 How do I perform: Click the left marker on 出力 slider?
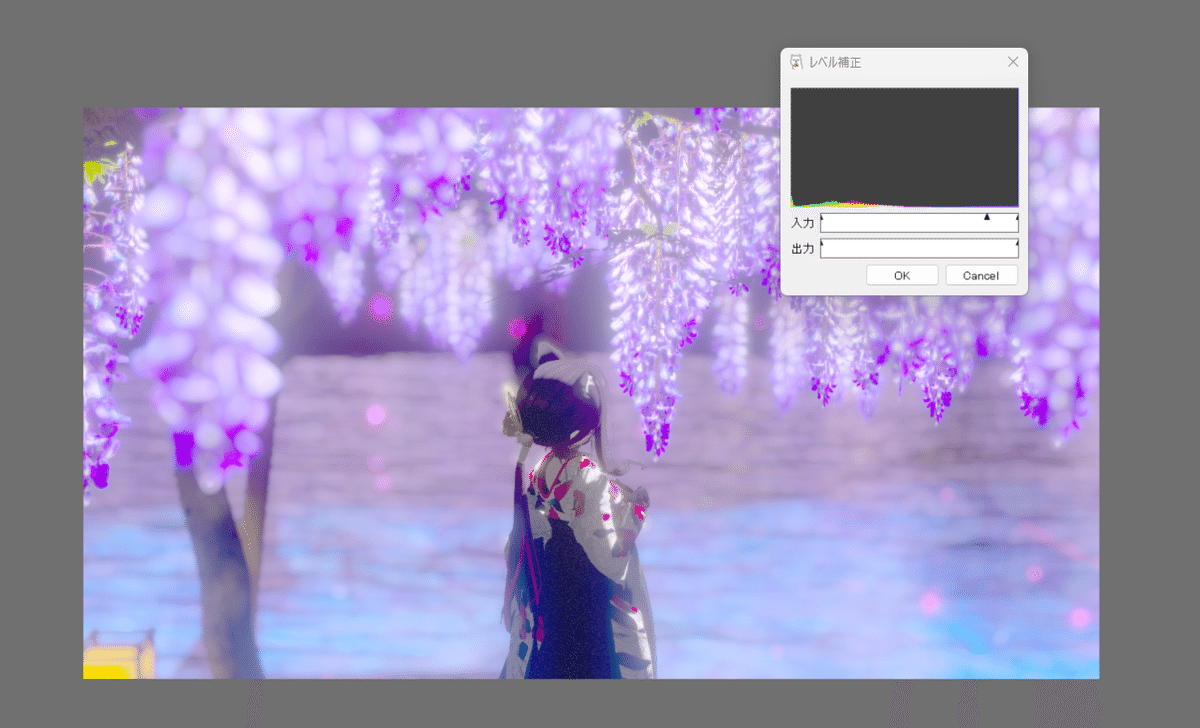[822, 243]
